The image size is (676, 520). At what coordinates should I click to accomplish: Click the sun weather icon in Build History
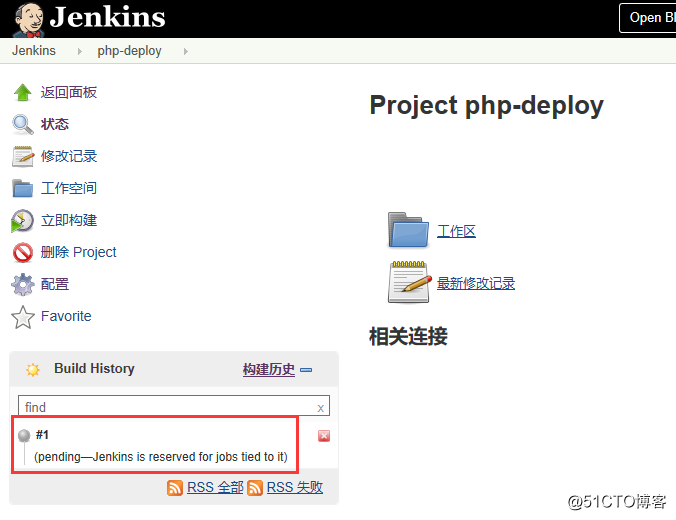(33, 370)
